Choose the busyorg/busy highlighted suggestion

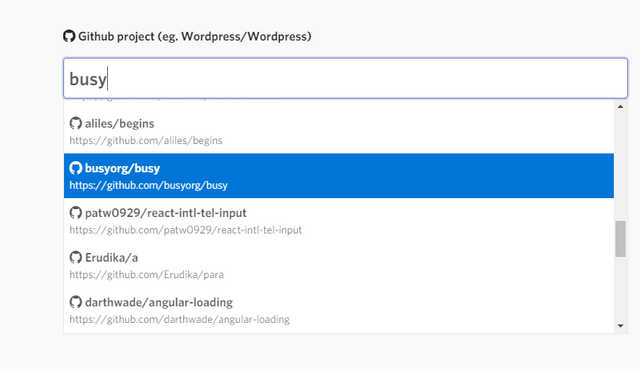click(339, 176)
